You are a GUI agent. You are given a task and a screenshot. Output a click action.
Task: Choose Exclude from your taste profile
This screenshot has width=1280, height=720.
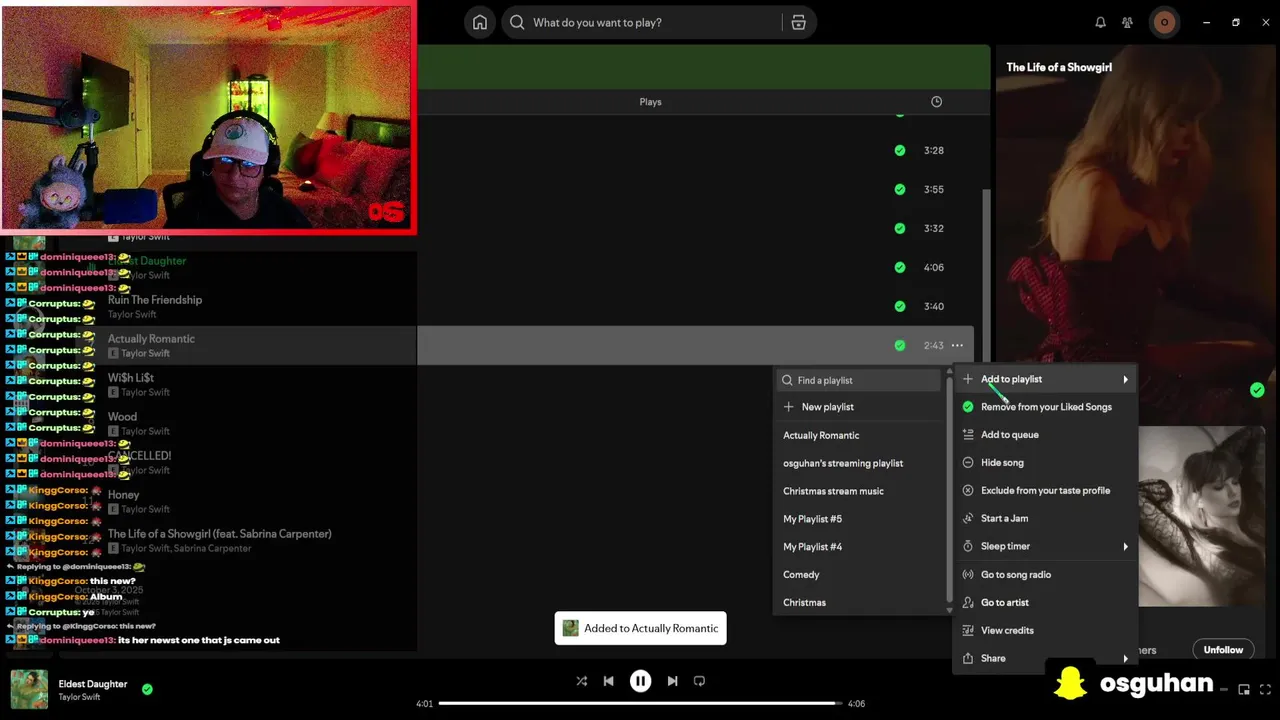click(x=1045, y=491)
